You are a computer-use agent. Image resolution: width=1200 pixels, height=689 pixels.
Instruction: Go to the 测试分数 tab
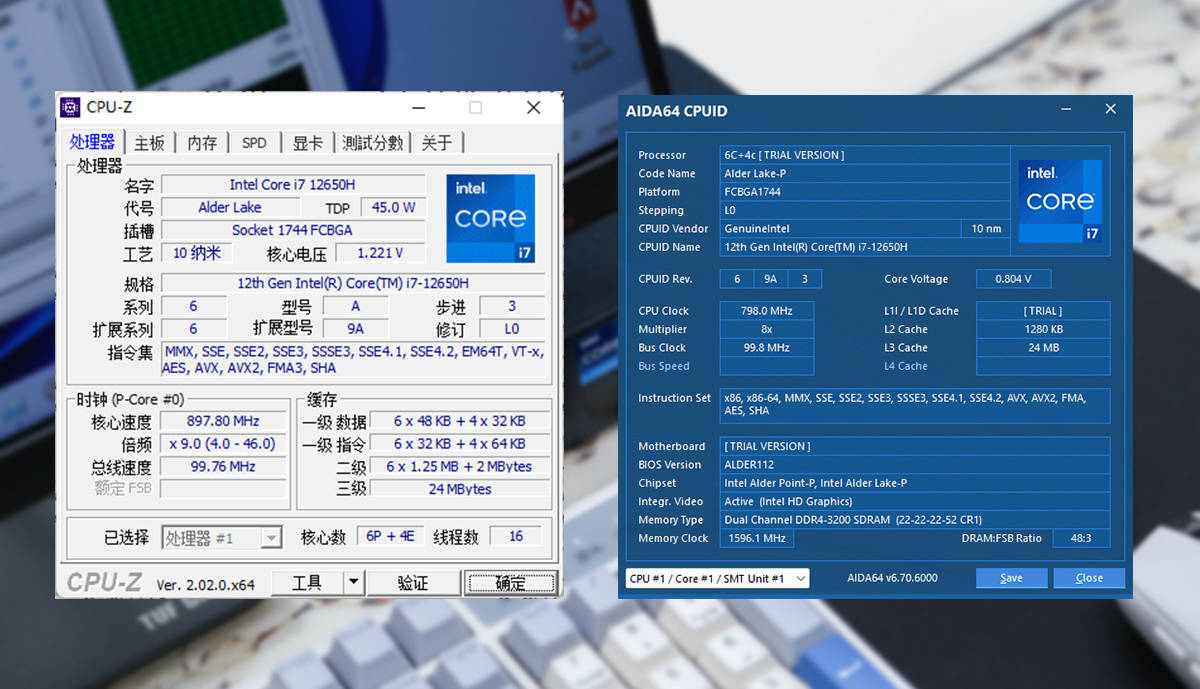[372, 143]
